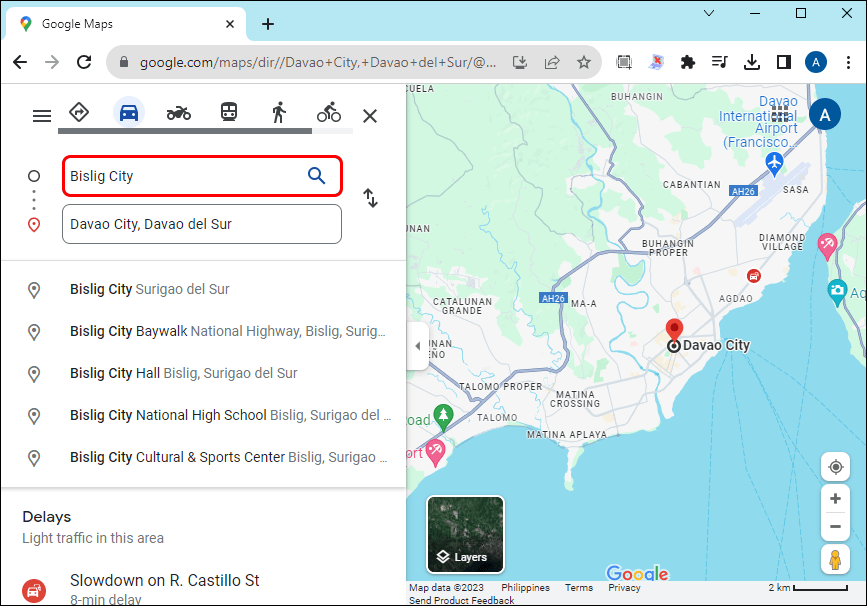Select the Google Maps browser tab
This screenshot has height=606, width=867.
pos(126,24)
